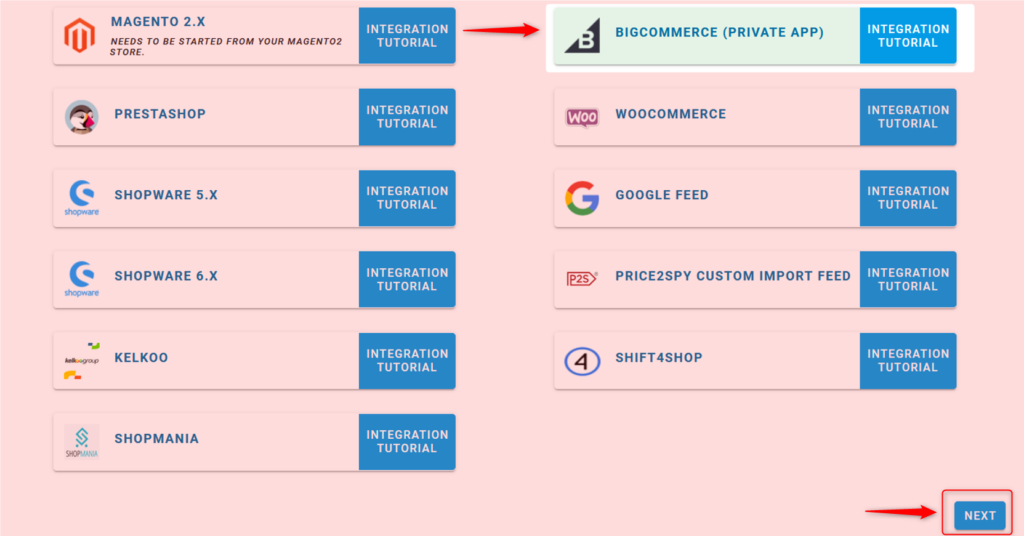Select the Kelkoo platform label
This screenshot has height=536, width=1024.
tap(141, 358)
